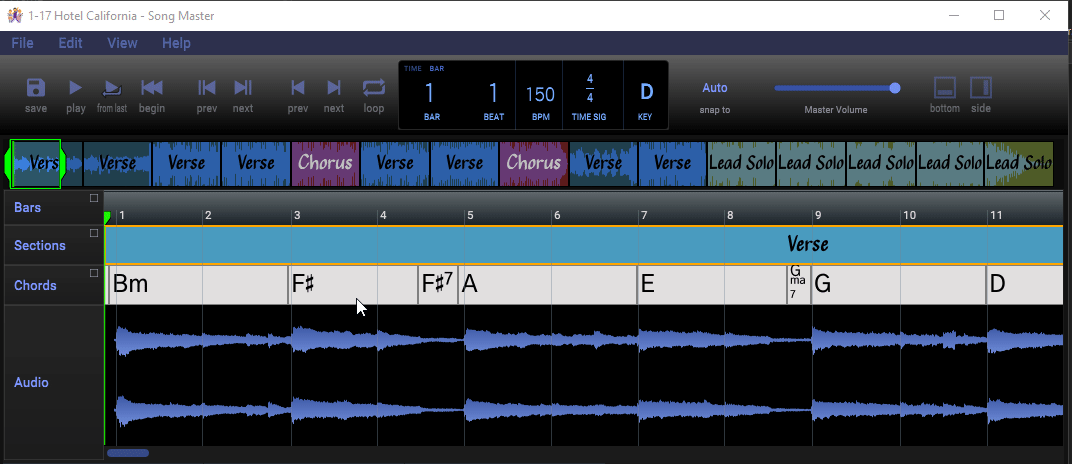
Task: Collapse the Sections track box
Action: click(x=94, y=233)
